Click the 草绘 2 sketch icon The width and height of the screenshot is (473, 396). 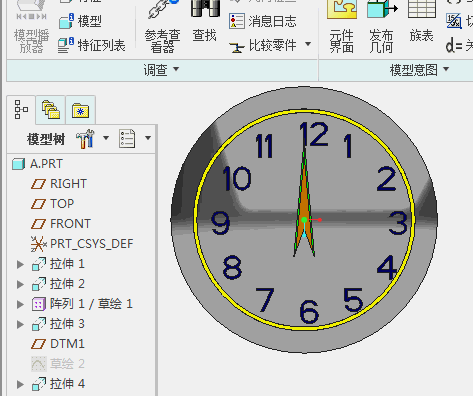tap(39, 364)
